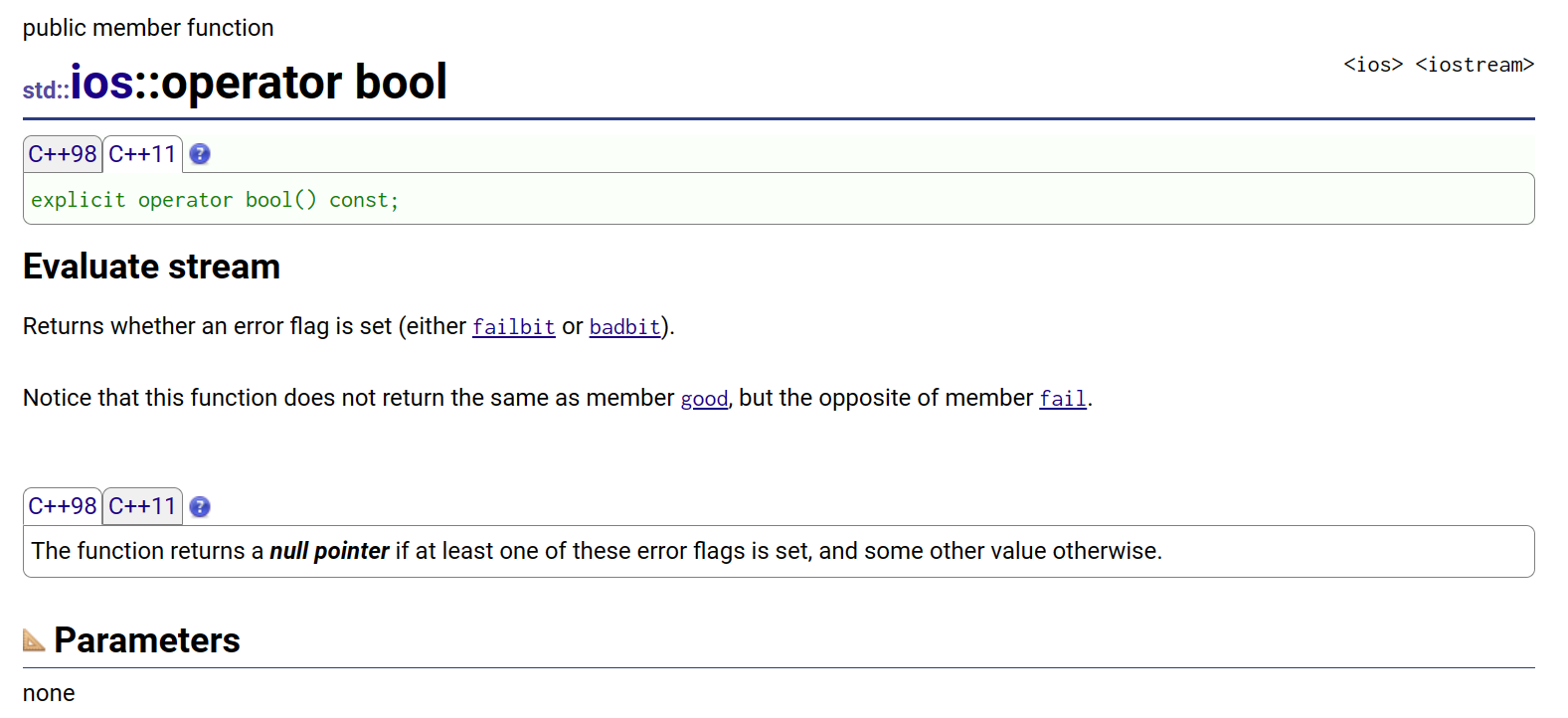
Task: Open the failbit link
Action: pos(513,327)
